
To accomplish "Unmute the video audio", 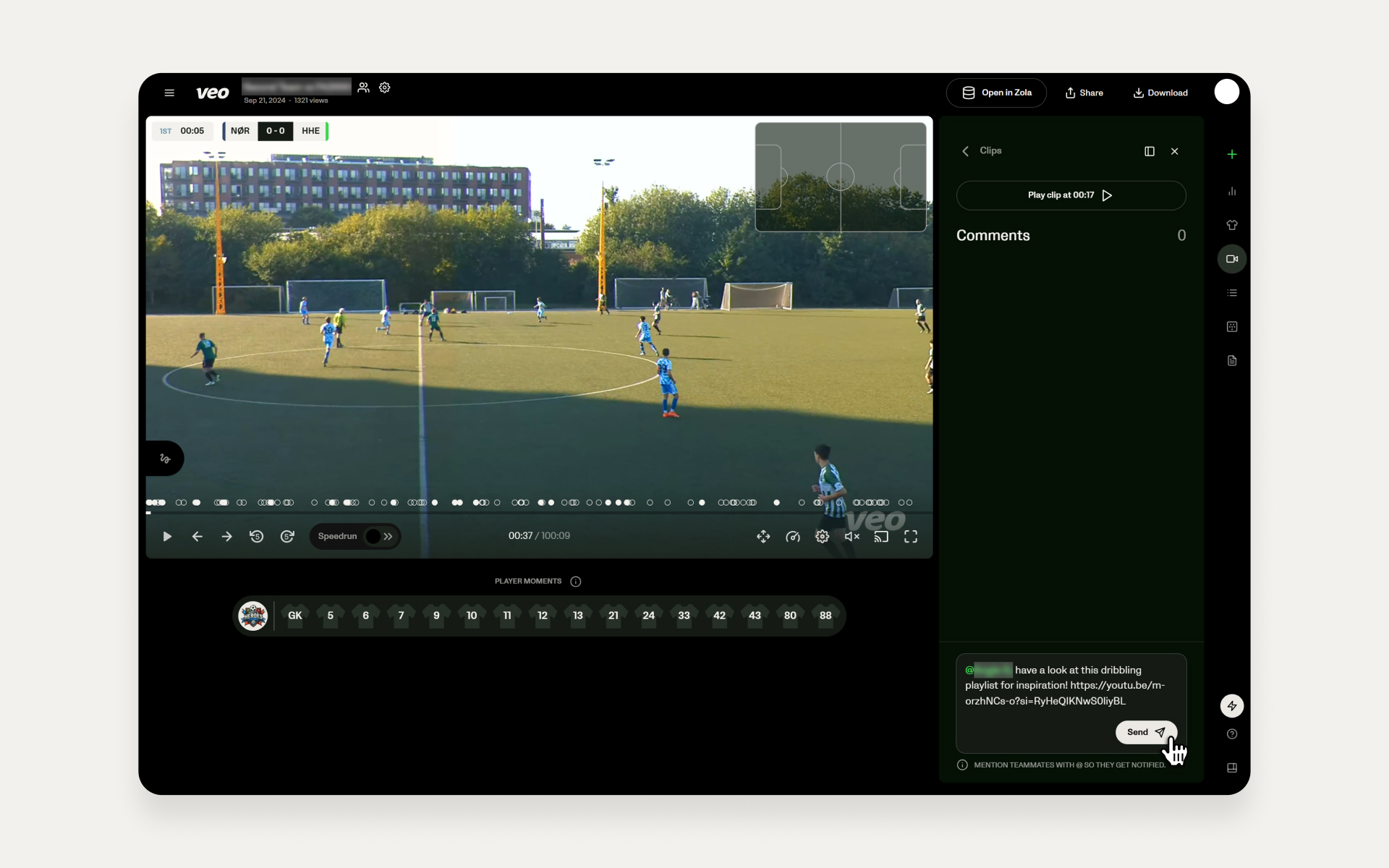I will (x=852, y=537).
